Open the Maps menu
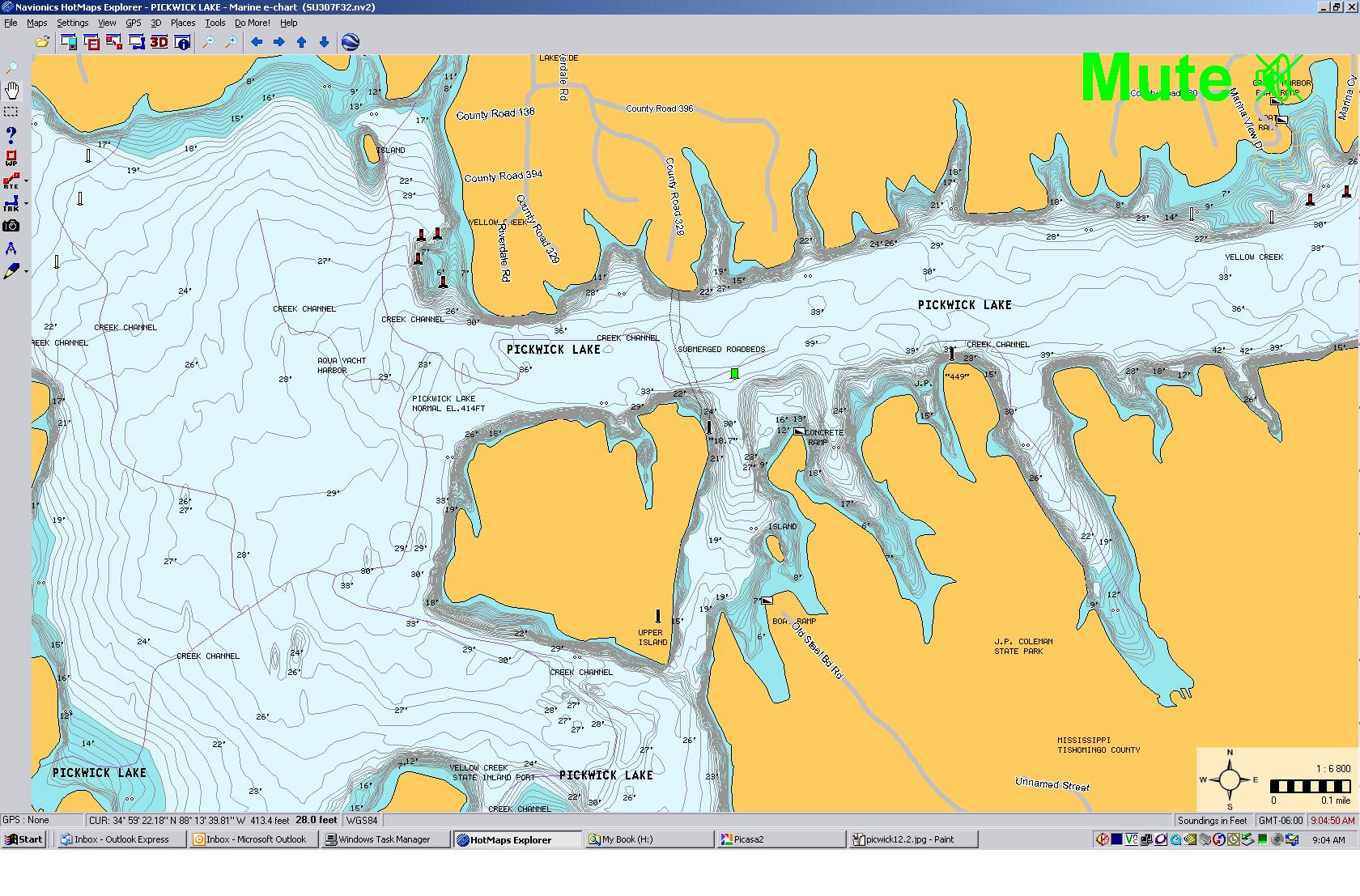 (36, 23)
